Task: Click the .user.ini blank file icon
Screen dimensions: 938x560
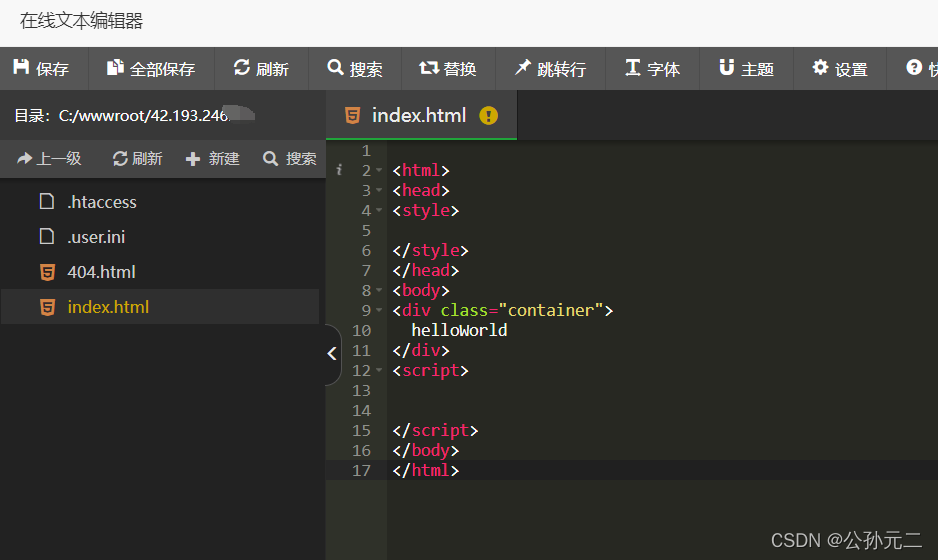Action: [47, 236]
